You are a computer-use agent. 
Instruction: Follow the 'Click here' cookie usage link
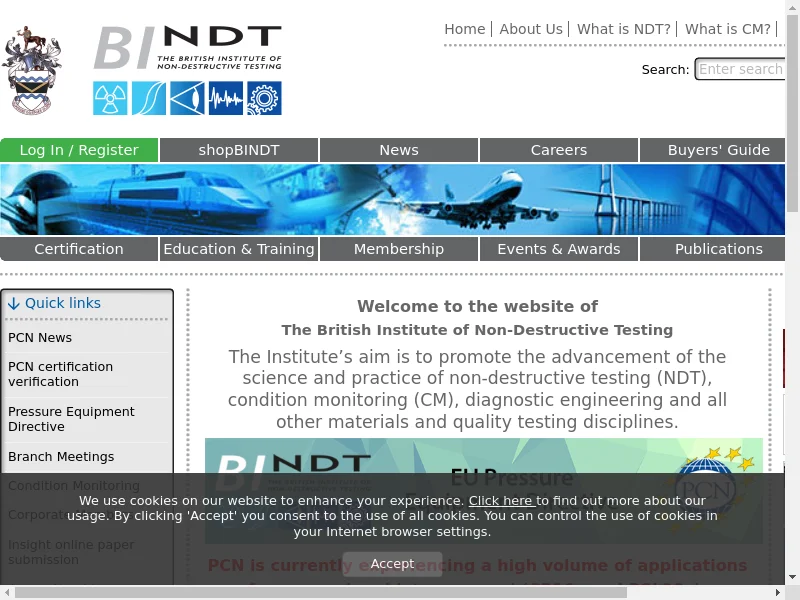pyautogui.click(x=502, y=501)
